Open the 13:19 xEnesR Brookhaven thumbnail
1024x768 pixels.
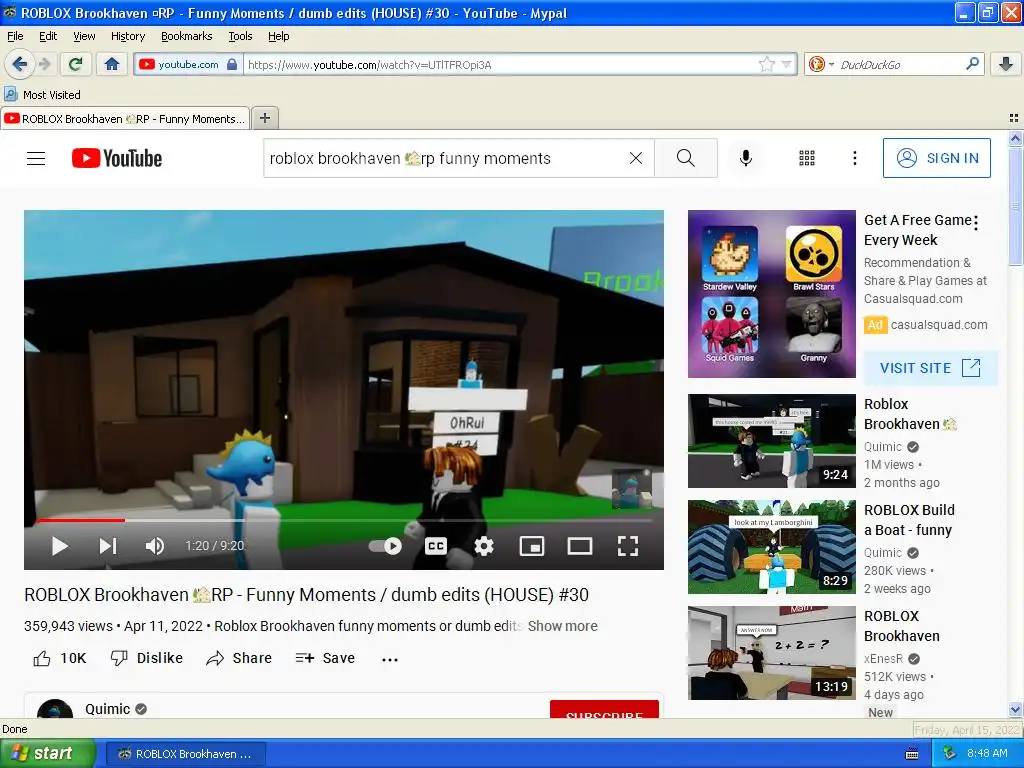click(771, 653)
